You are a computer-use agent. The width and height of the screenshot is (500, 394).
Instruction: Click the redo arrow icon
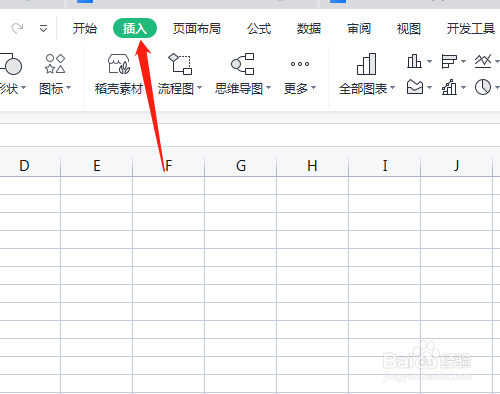(17, 29)
